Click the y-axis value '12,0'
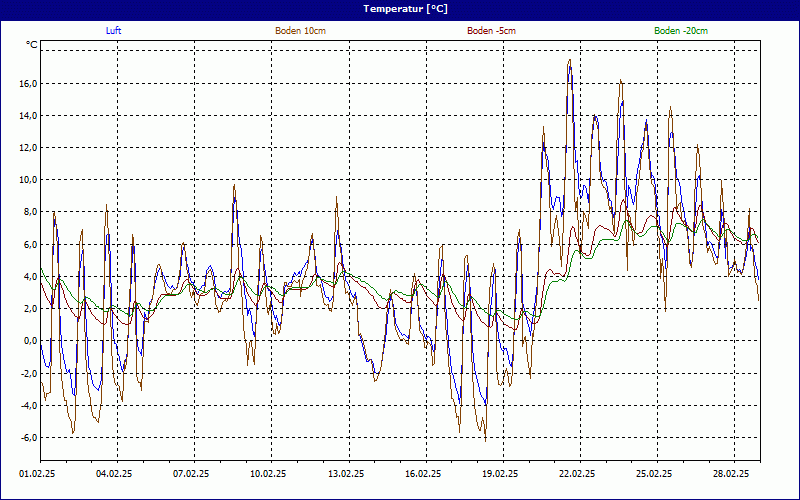This screenshot has height=500, width=800. 29,148
